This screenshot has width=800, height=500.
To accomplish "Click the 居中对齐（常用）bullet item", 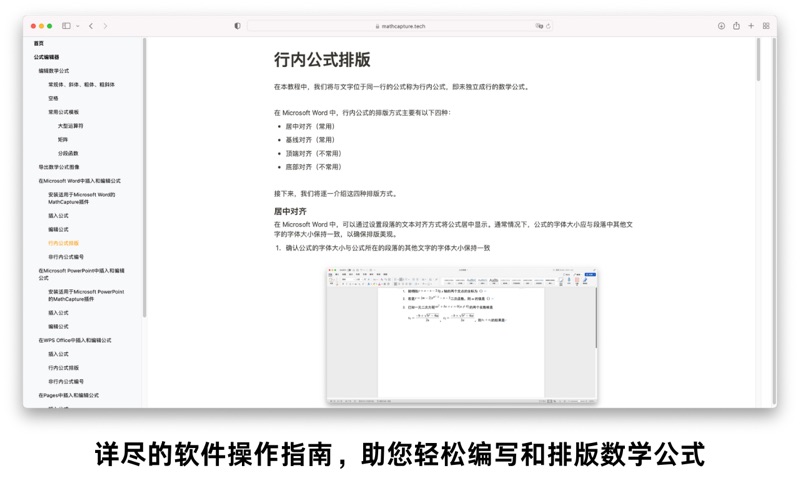I will pos(310,127).
